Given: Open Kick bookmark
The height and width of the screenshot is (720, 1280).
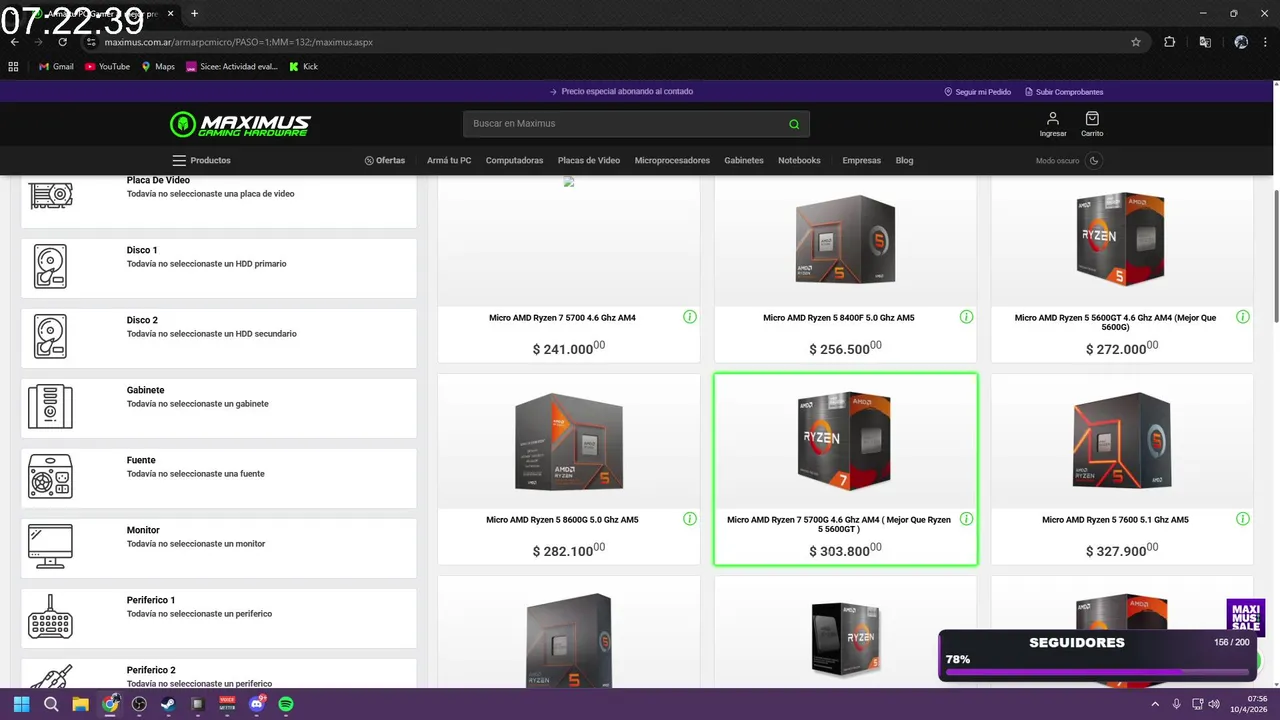Looking at the screenshot, I should tap(303, 67).
